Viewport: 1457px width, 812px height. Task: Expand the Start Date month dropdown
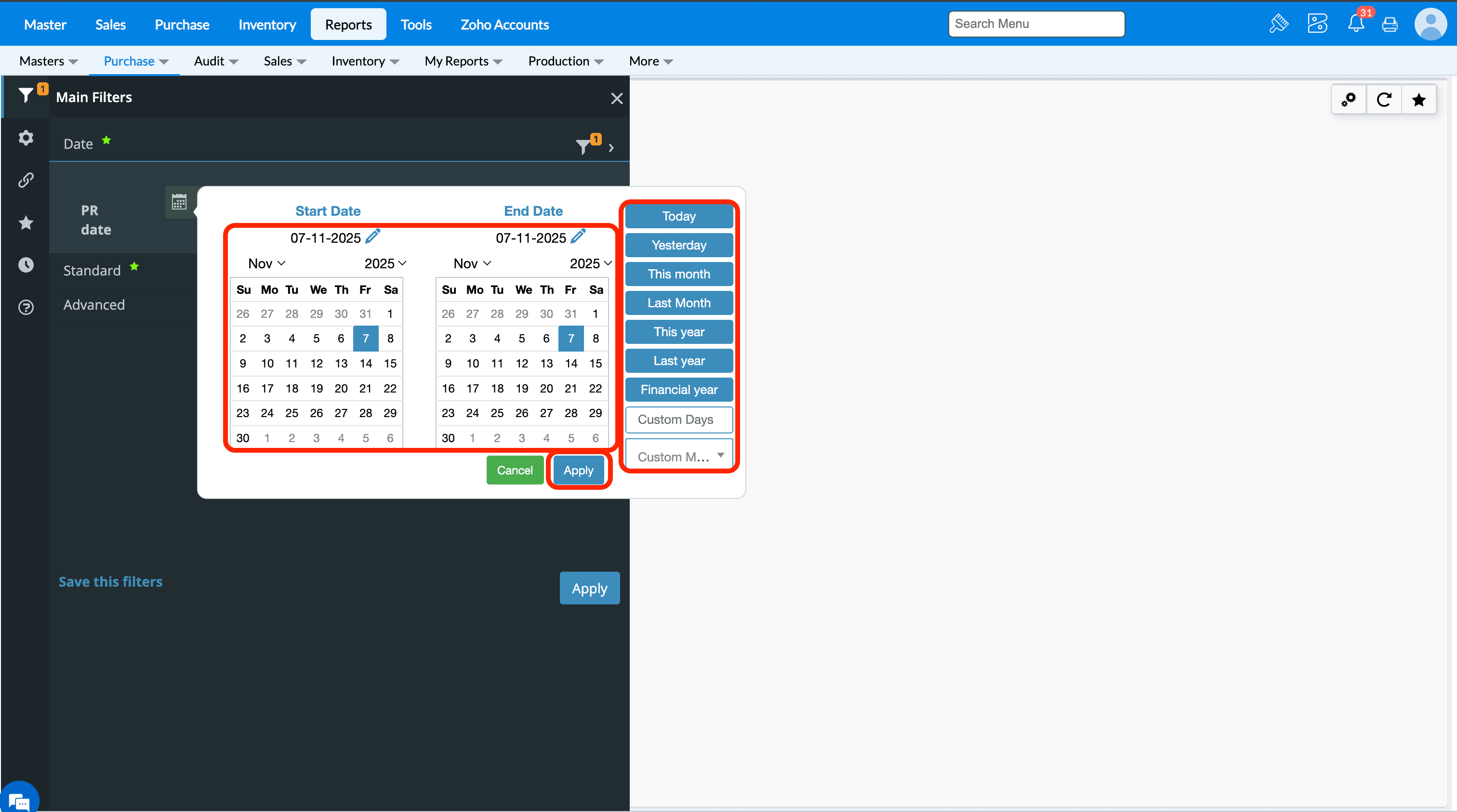(266, 263)
